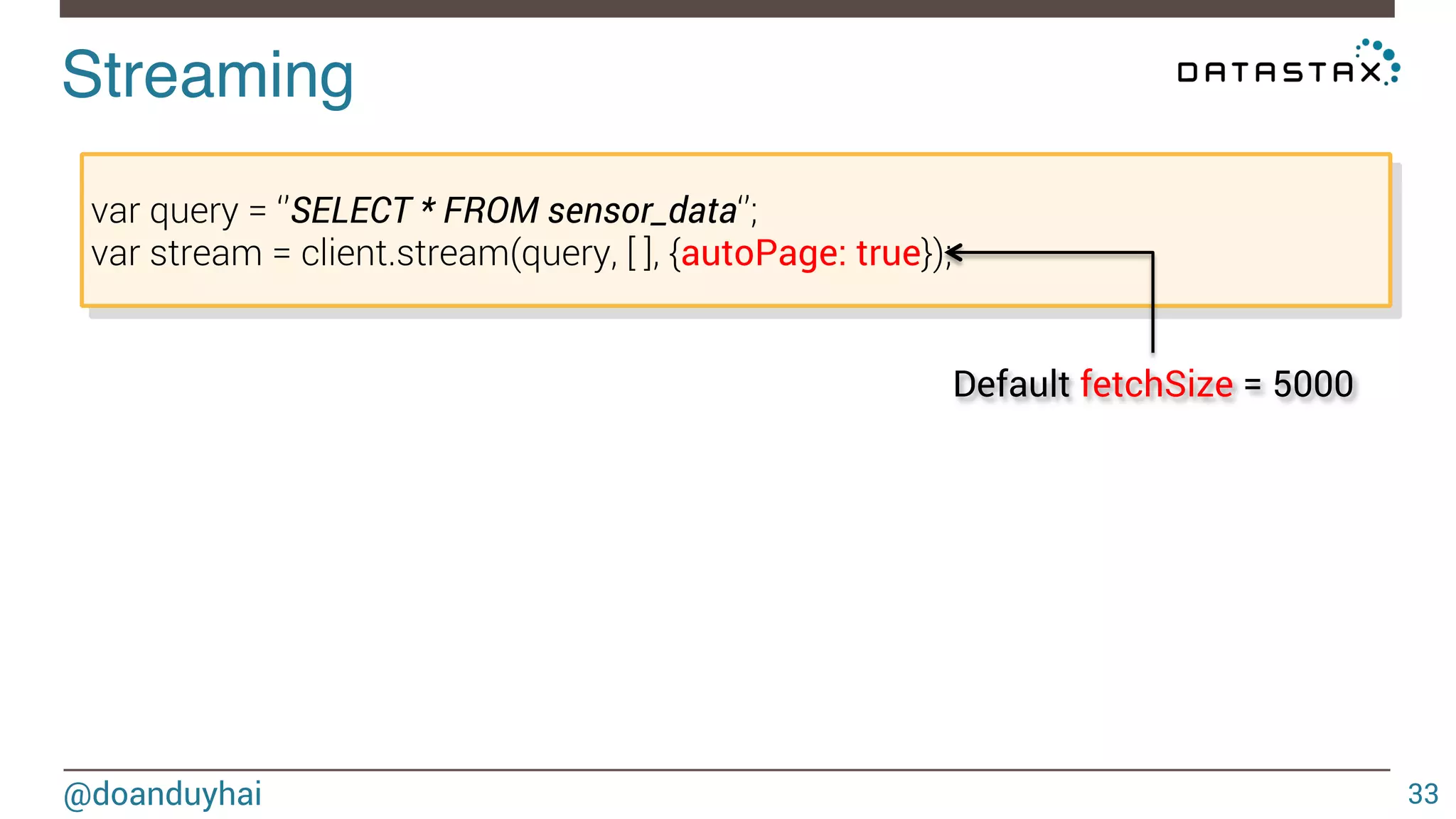Select the @doanduyhai Twitter handle
Viewport: 1456px width, 819px height.
163,794
